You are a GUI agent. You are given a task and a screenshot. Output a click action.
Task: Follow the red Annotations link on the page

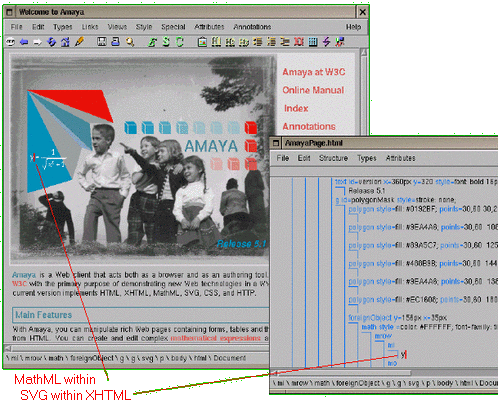[x=309, y=126]
